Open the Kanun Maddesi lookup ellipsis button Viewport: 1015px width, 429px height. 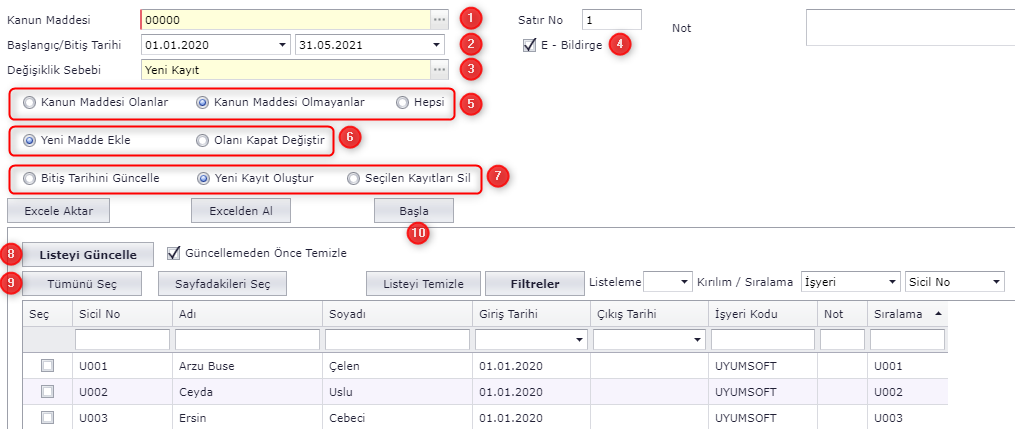pos(439,19)
